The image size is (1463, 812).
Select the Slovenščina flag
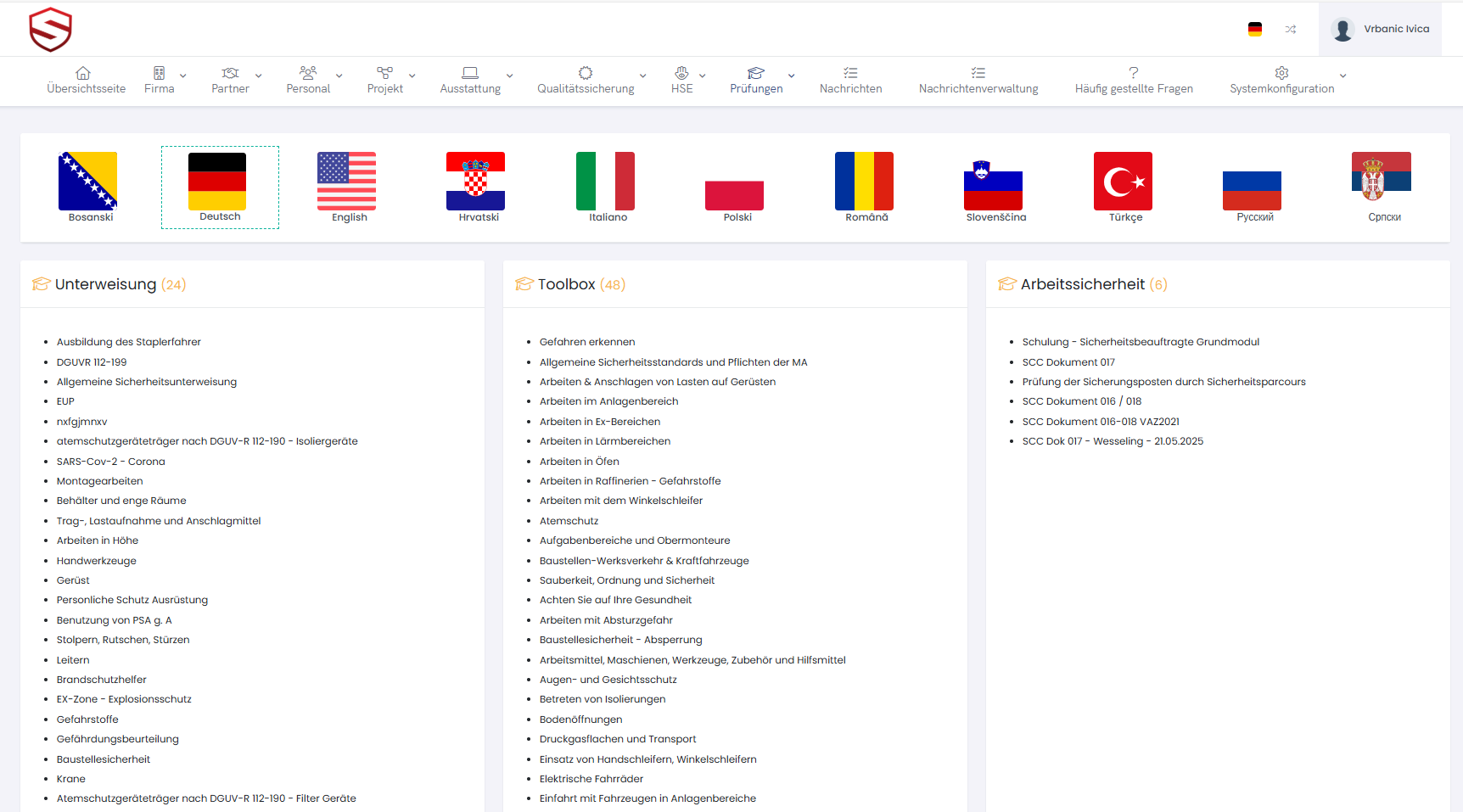(x=993, y=187)
